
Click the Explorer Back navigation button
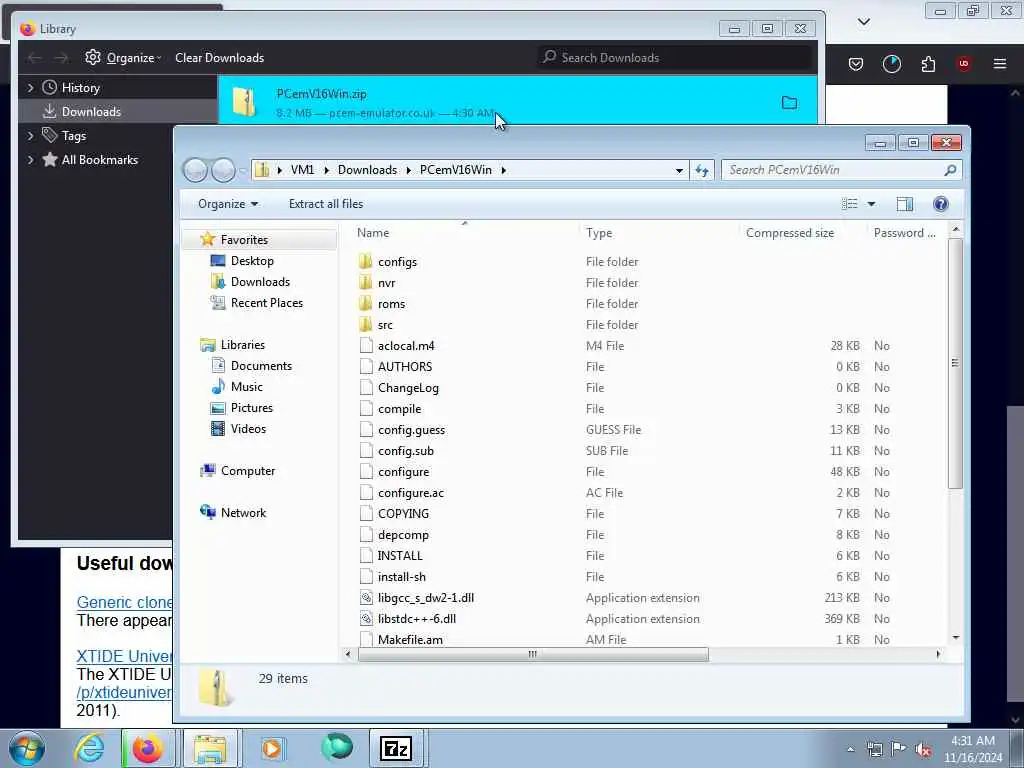[195, 170]
